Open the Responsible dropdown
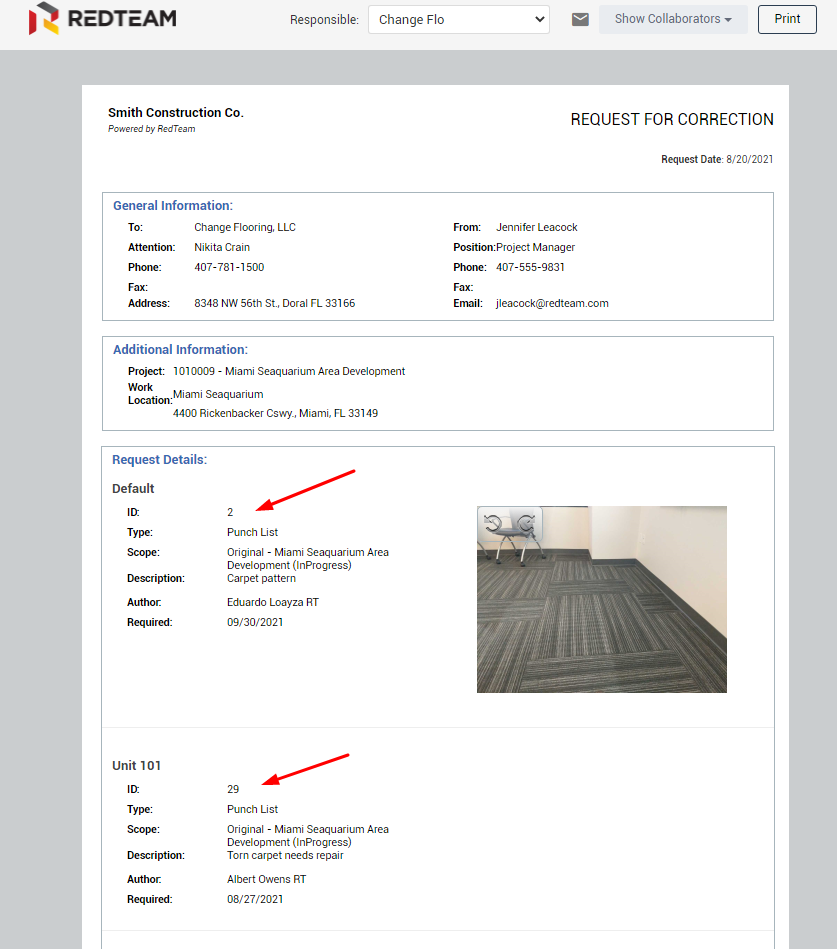837x949 pixels. tap(458, 19)
